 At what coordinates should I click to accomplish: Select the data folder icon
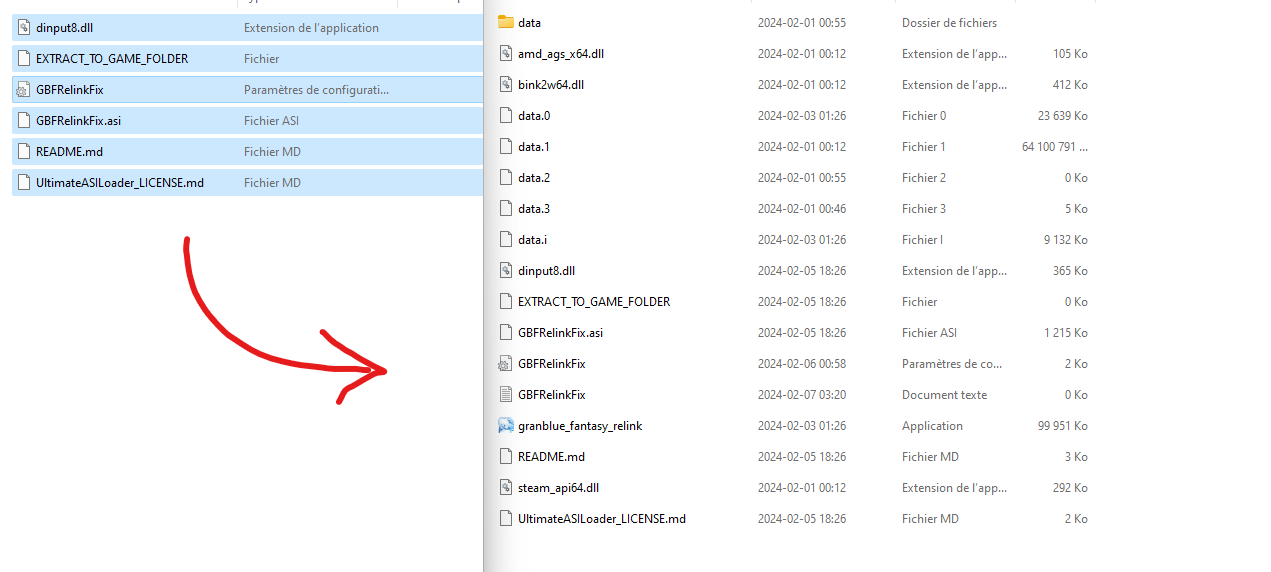pyautogui.click(x=505, y=22)
